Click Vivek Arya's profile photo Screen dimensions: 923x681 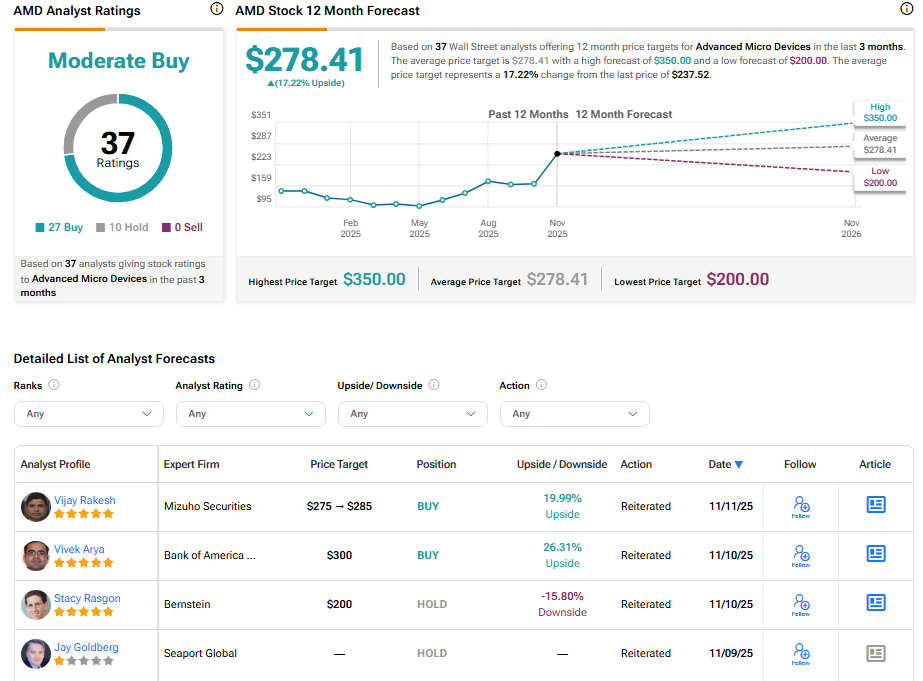35,555
